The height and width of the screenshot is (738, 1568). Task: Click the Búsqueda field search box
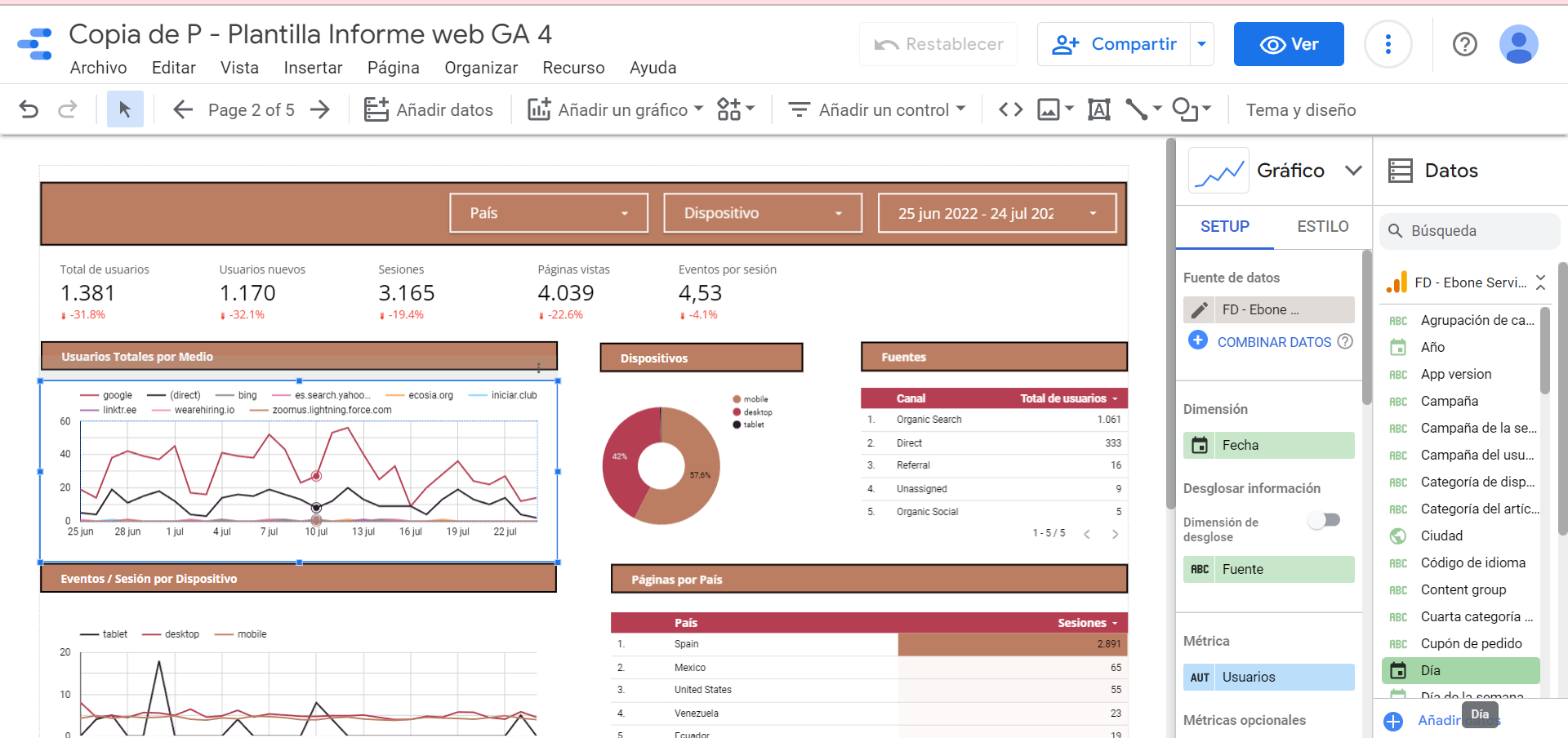[1470, 231]
